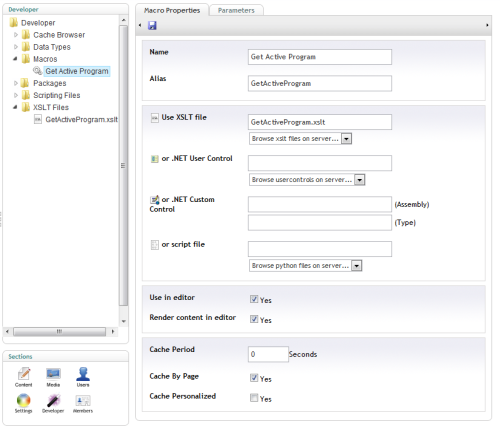
Task: Open the Members section
Action: [83, 403]
